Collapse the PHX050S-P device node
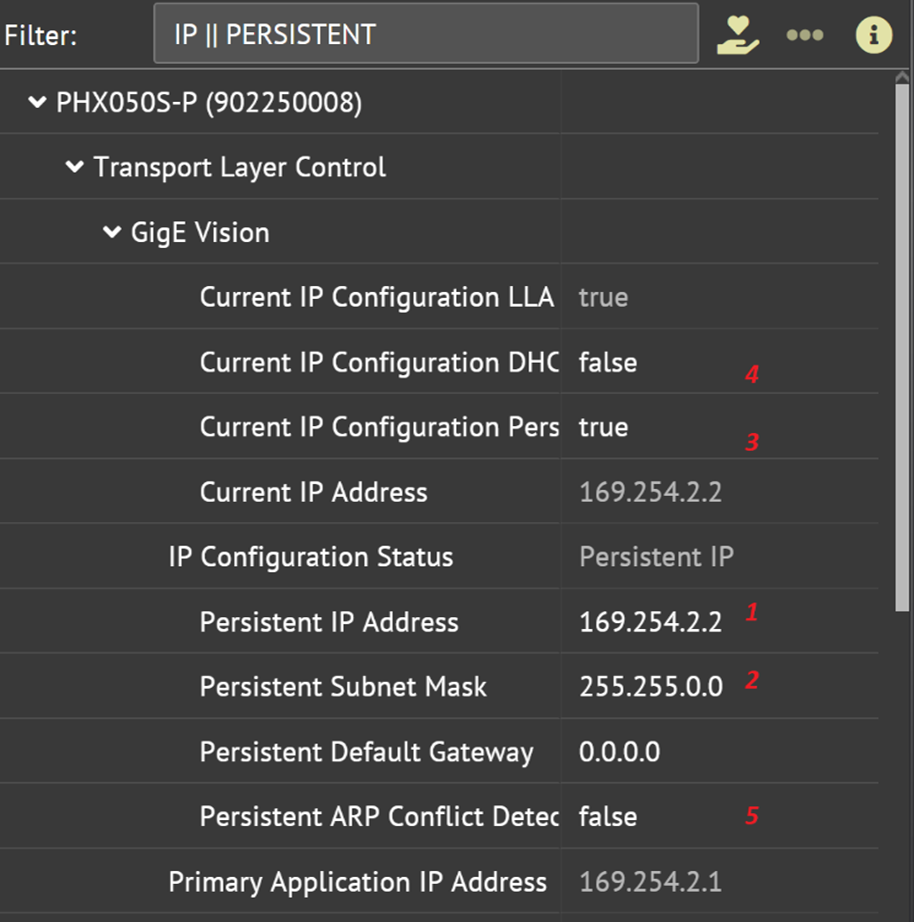The image size is (914, 922). coord(38,102)
